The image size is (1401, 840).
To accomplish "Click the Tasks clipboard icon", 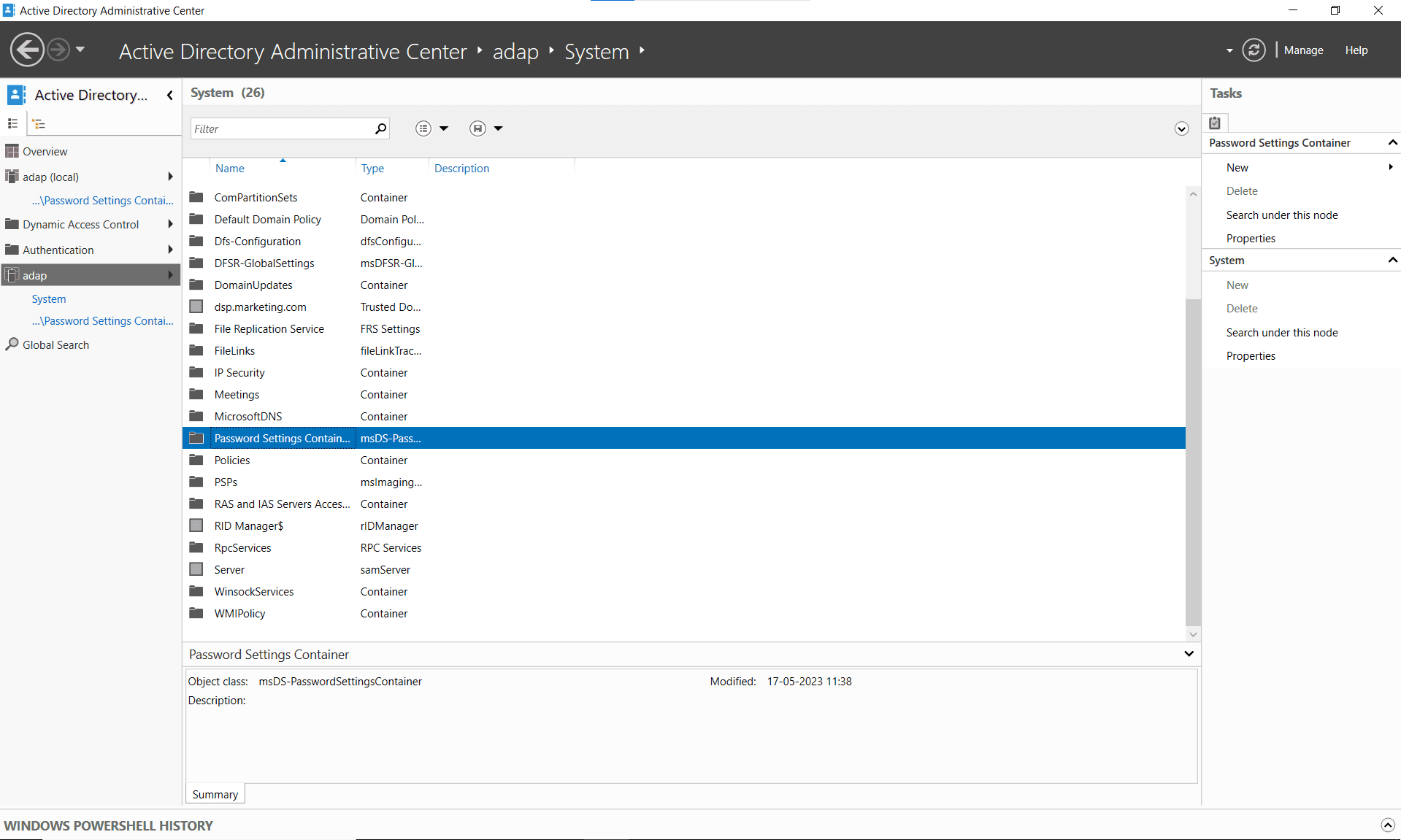I will point(1215,123).
